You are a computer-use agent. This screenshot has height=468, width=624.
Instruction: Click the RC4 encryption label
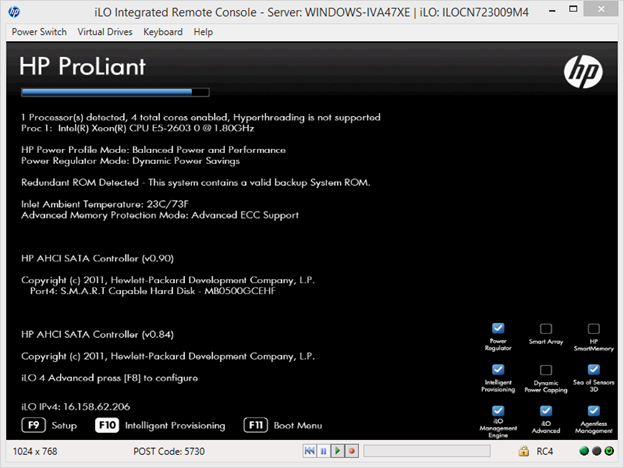(x=544, y=451)
